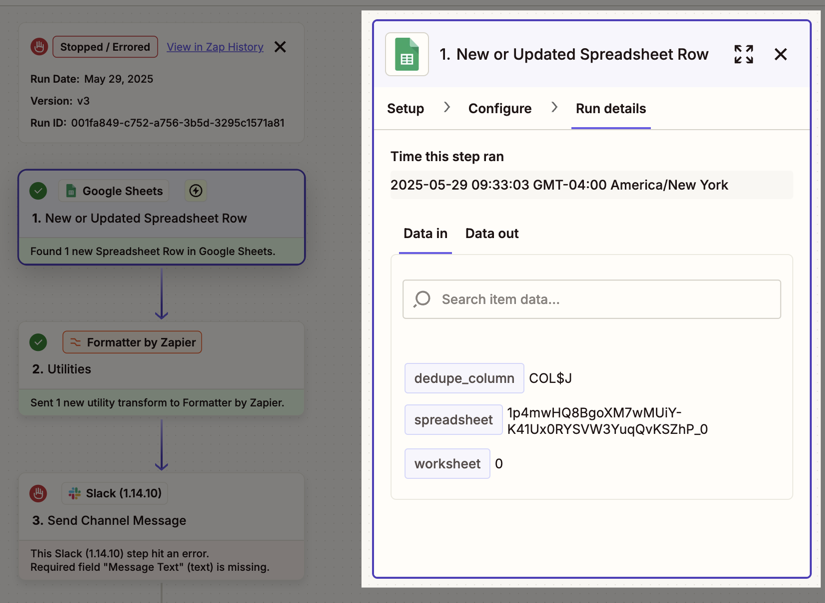Expand the step panel to fullscreen
Screen dimensions: 825x603
click(x=743, y=55)
